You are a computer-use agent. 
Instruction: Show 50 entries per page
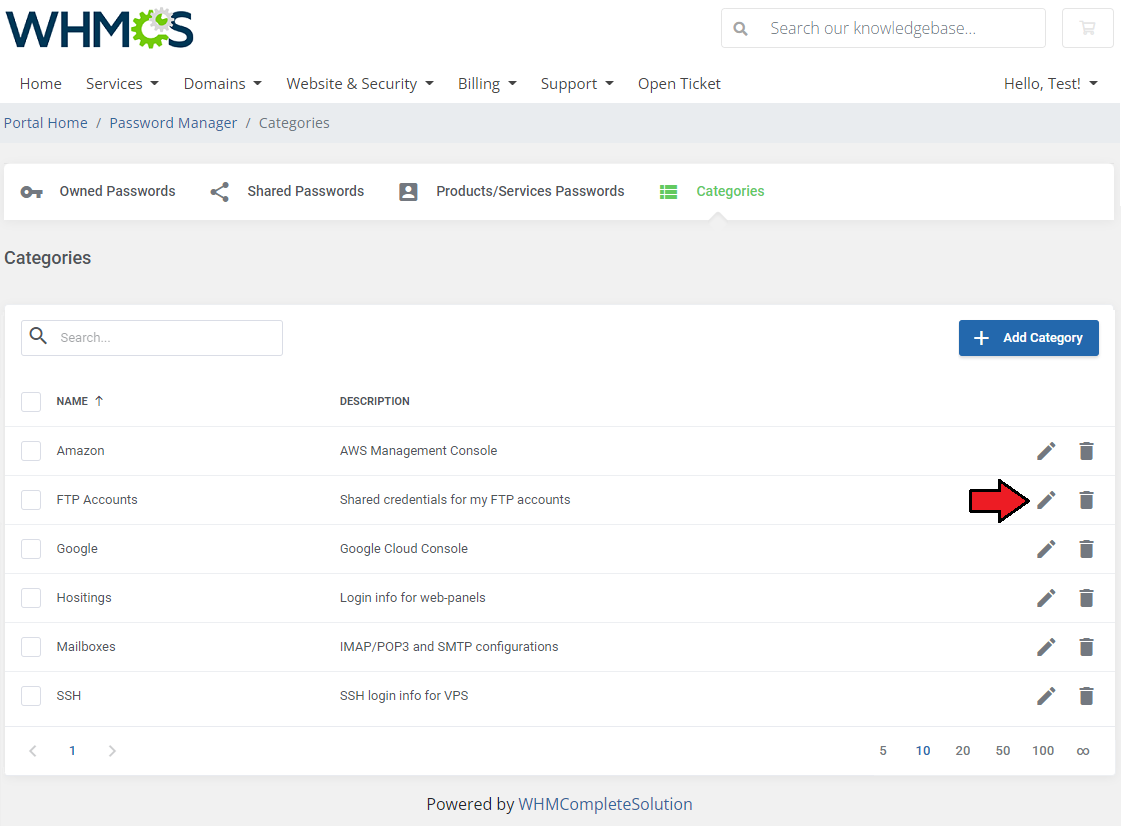[1003, 751]
